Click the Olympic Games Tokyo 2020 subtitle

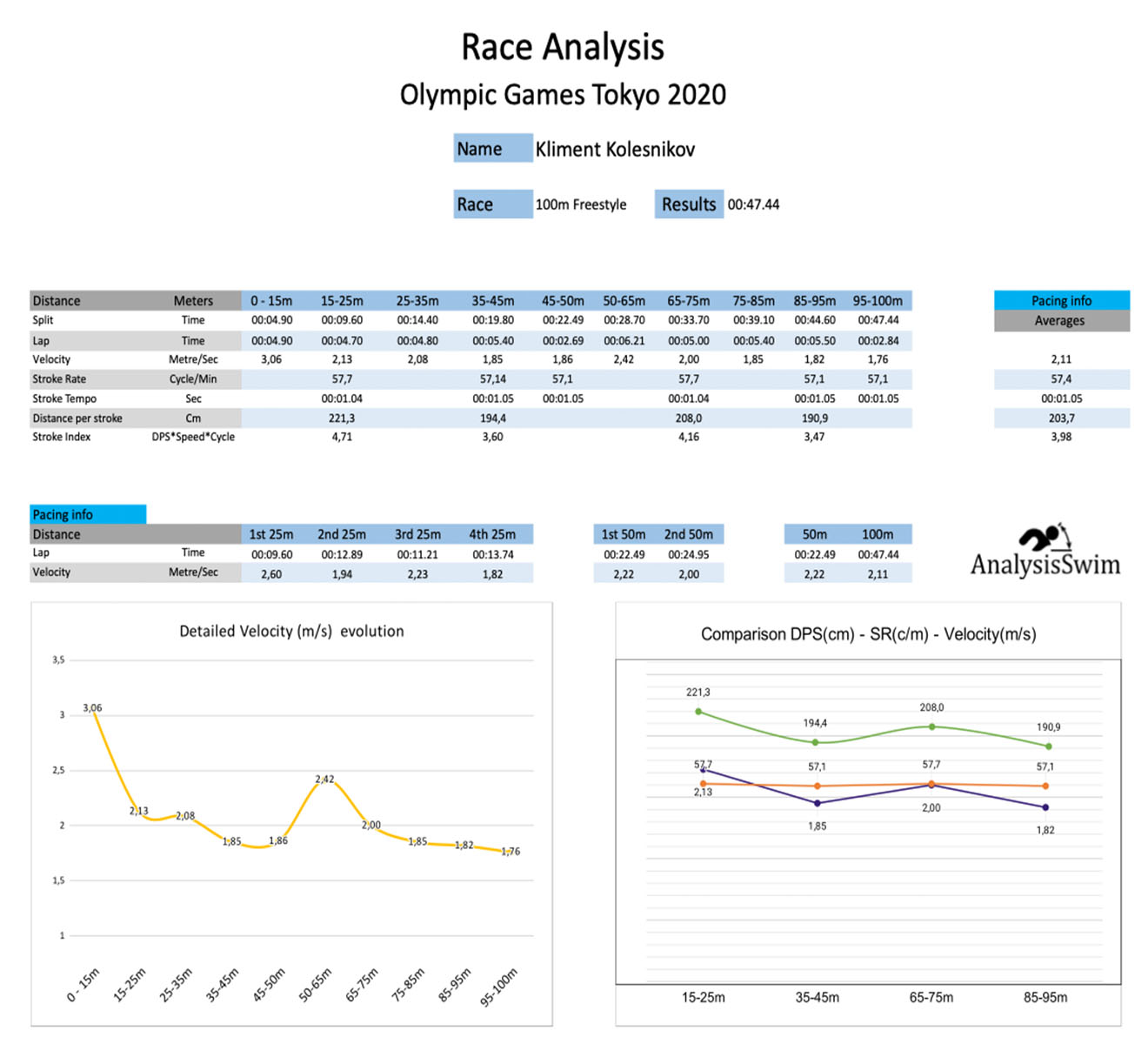[563, 95]
